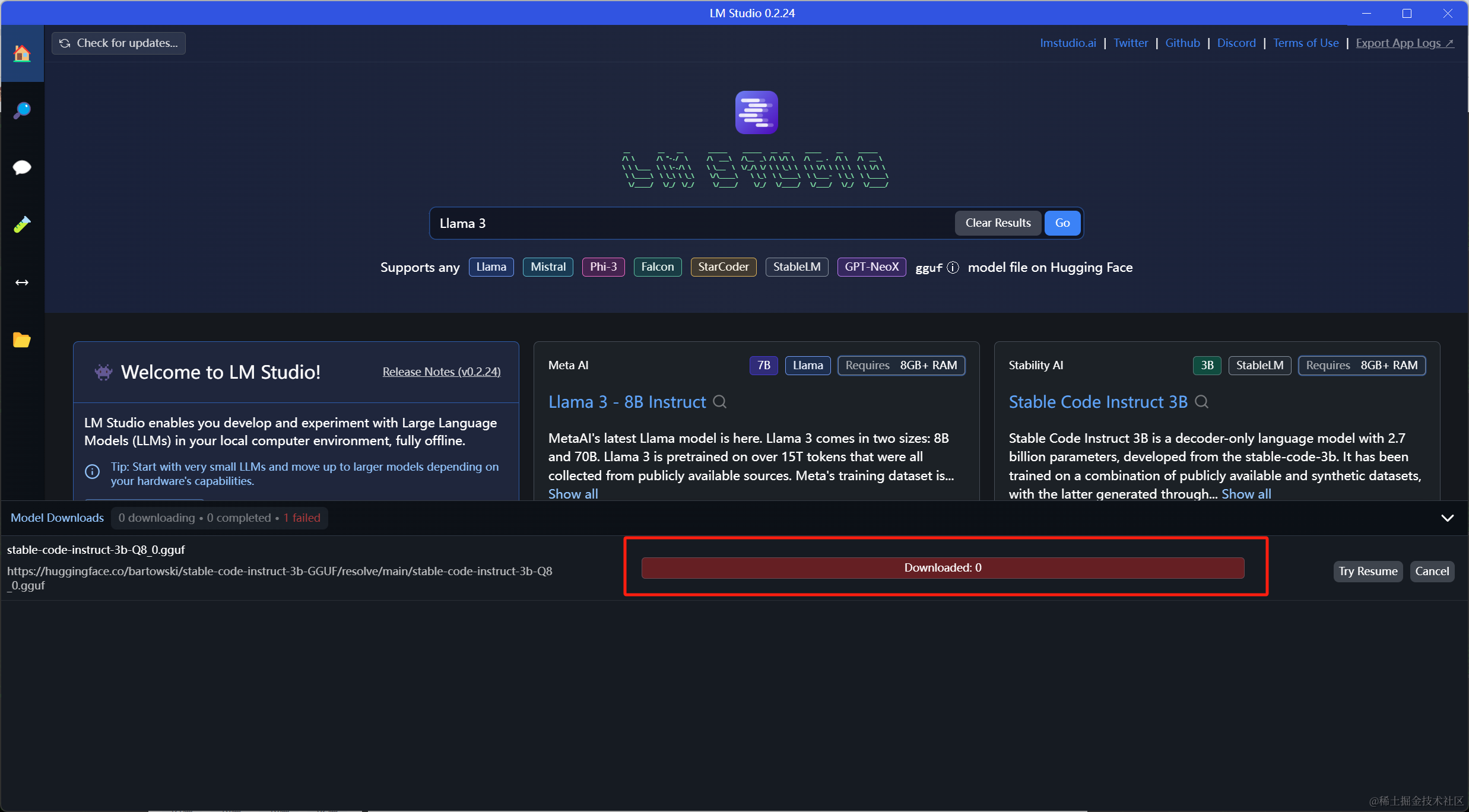Image resolution: width=1469 pixels, height=812 pixels.
Task: Click magnifier next to Stable Code Instruct 3B
Action: [1201, 402]
